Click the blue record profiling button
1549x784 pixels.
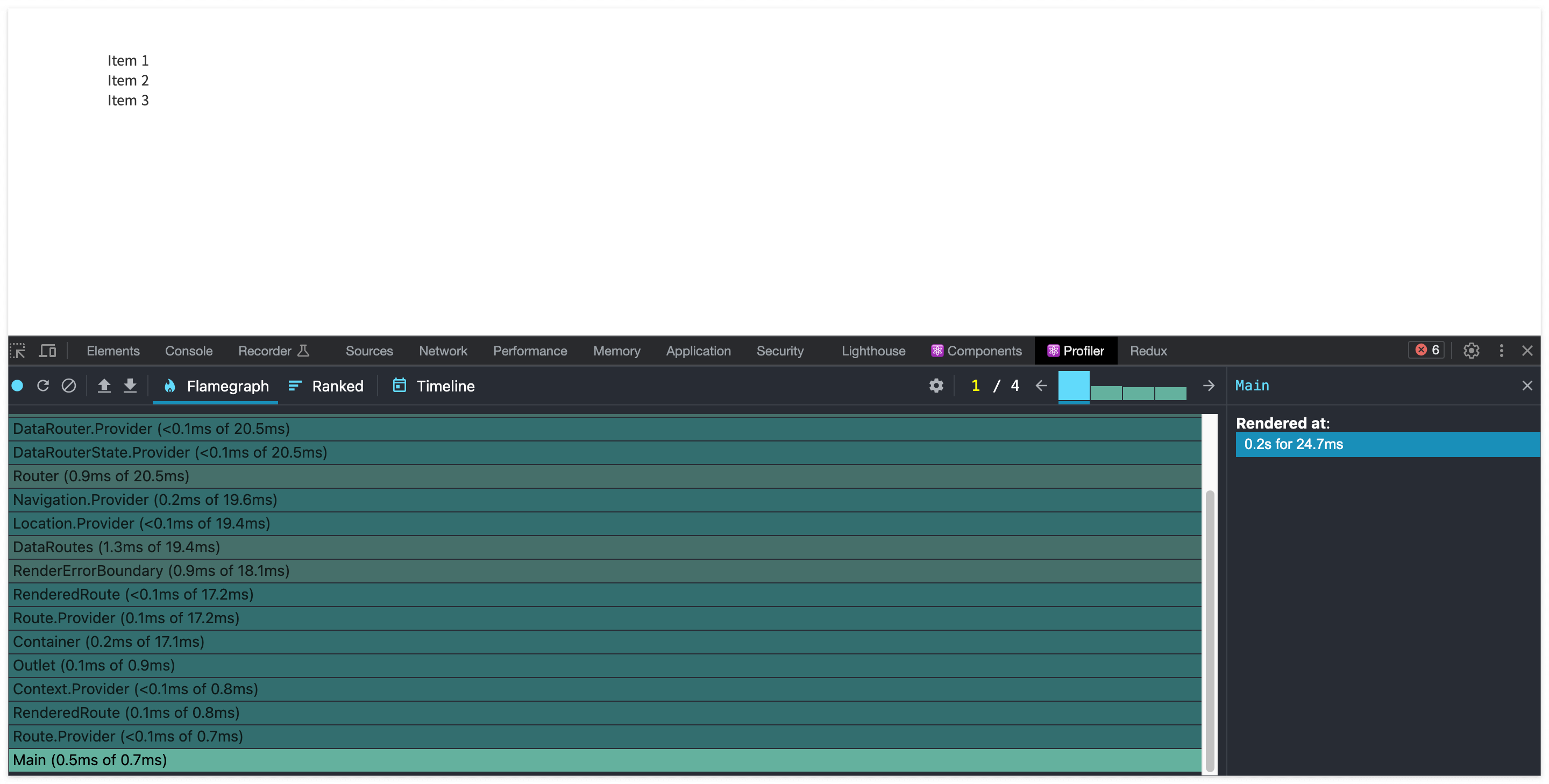(17, 386)
